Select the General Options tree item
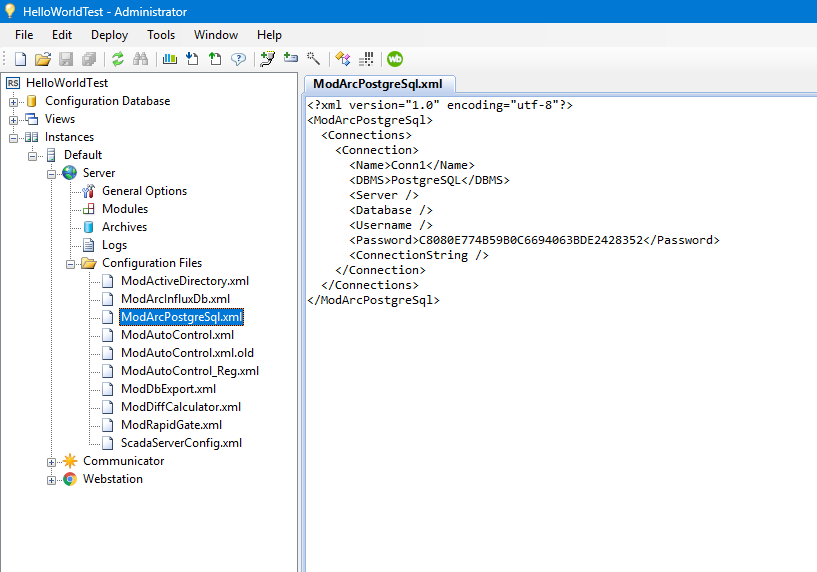817x572 pixels. point(144,191)
